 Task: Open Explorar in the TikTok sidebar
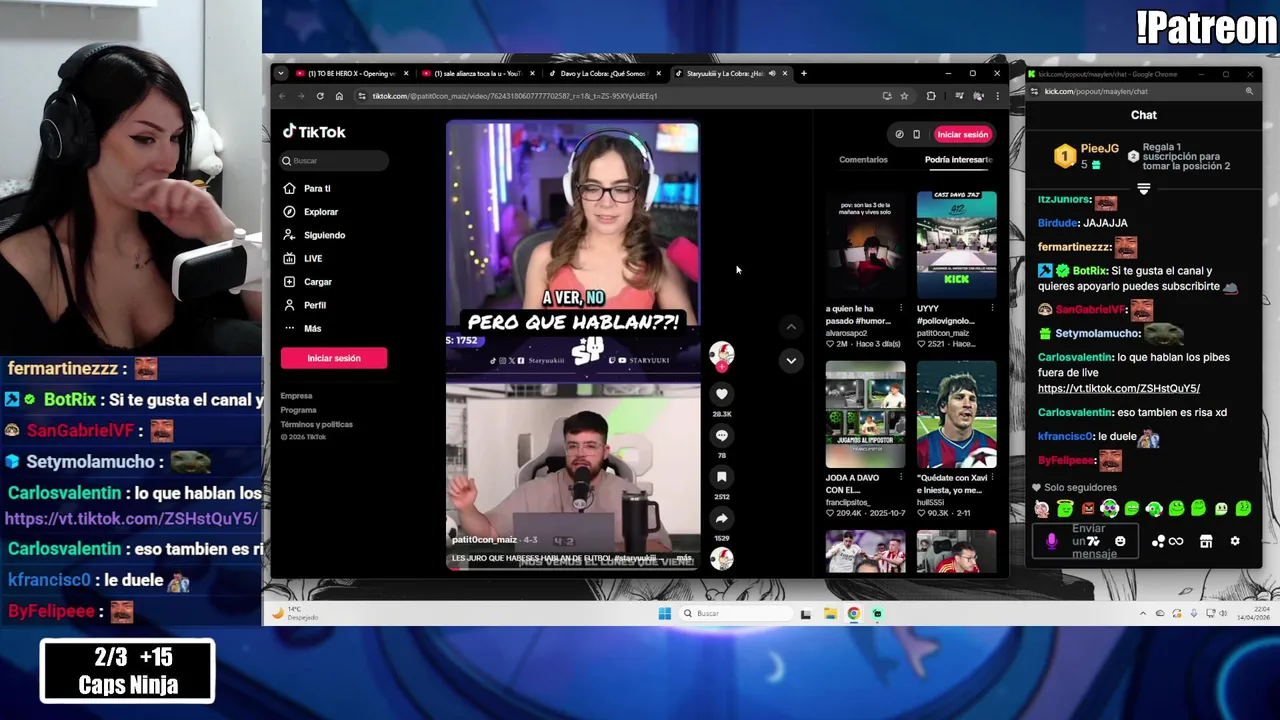[x=311, y=212]
